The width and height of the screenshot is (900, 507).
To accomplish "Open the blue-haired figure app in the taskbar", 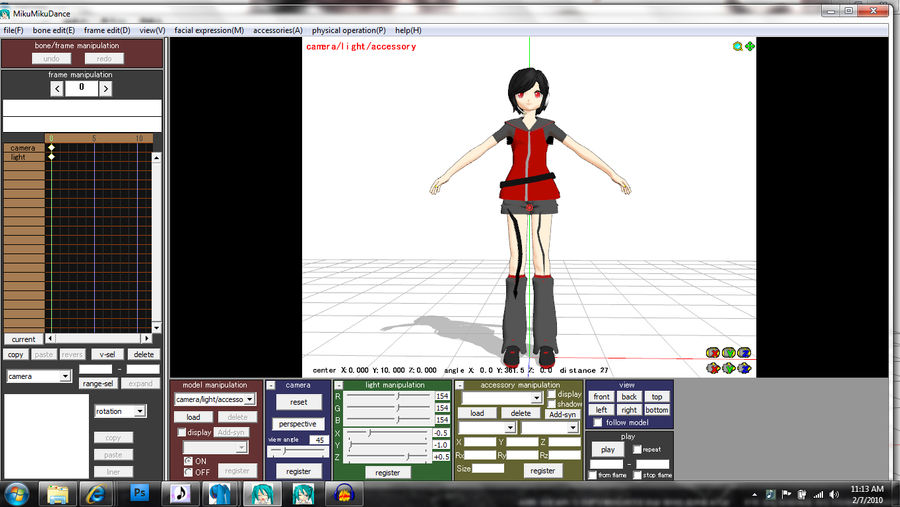I will coord(220,494).
